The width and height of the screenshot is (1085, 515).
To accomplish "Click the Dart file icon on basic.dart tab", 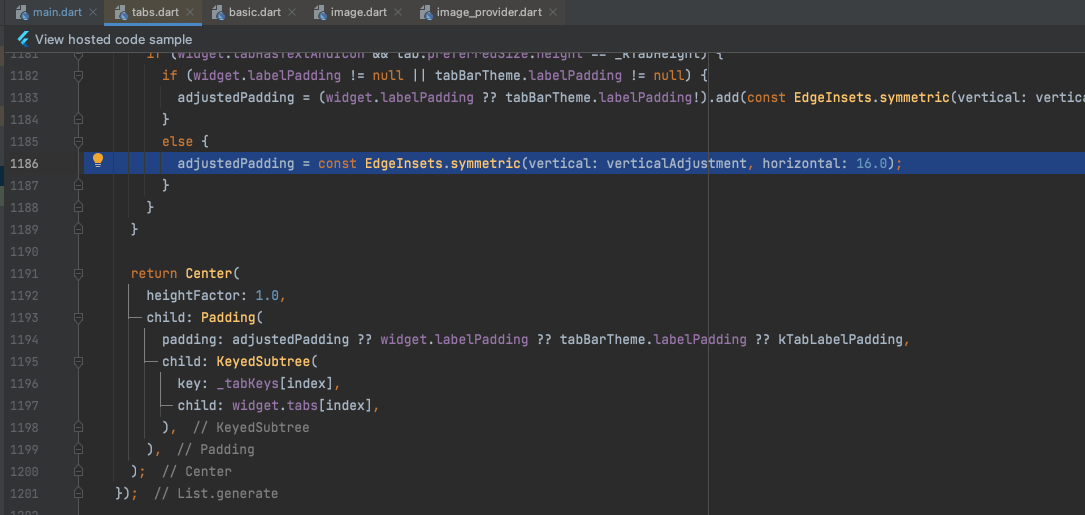I will pos(219,12).
